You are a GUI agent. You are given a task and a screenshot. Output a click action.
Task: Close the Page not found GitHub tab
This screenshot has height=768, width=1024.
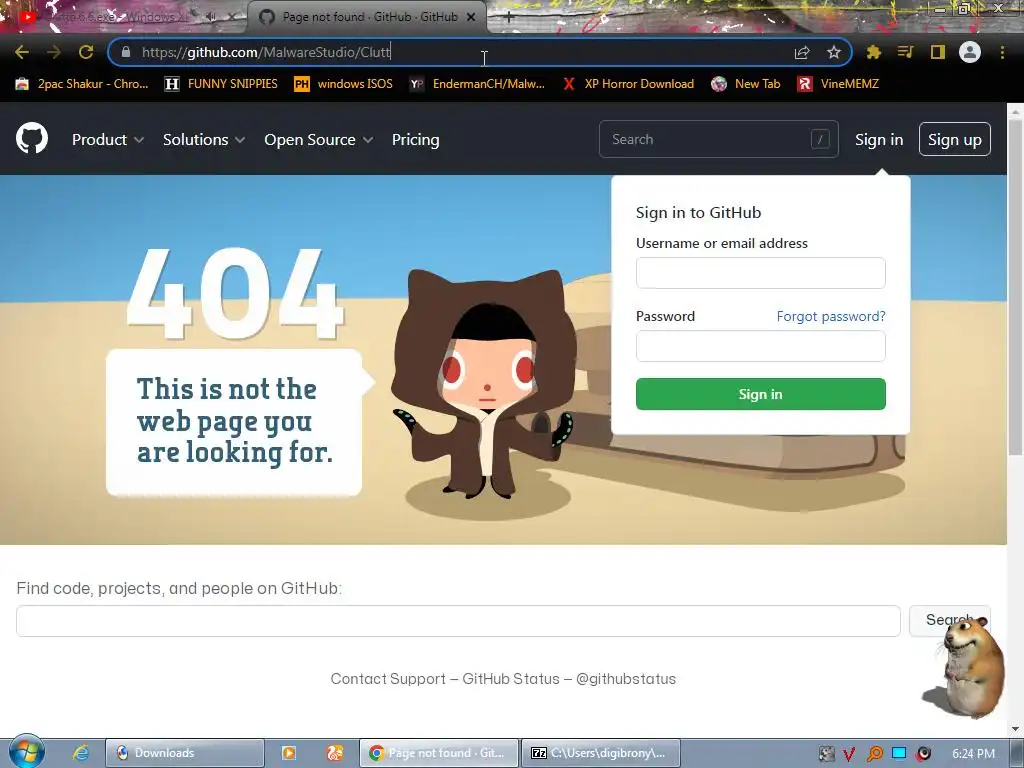click(471, 17)
